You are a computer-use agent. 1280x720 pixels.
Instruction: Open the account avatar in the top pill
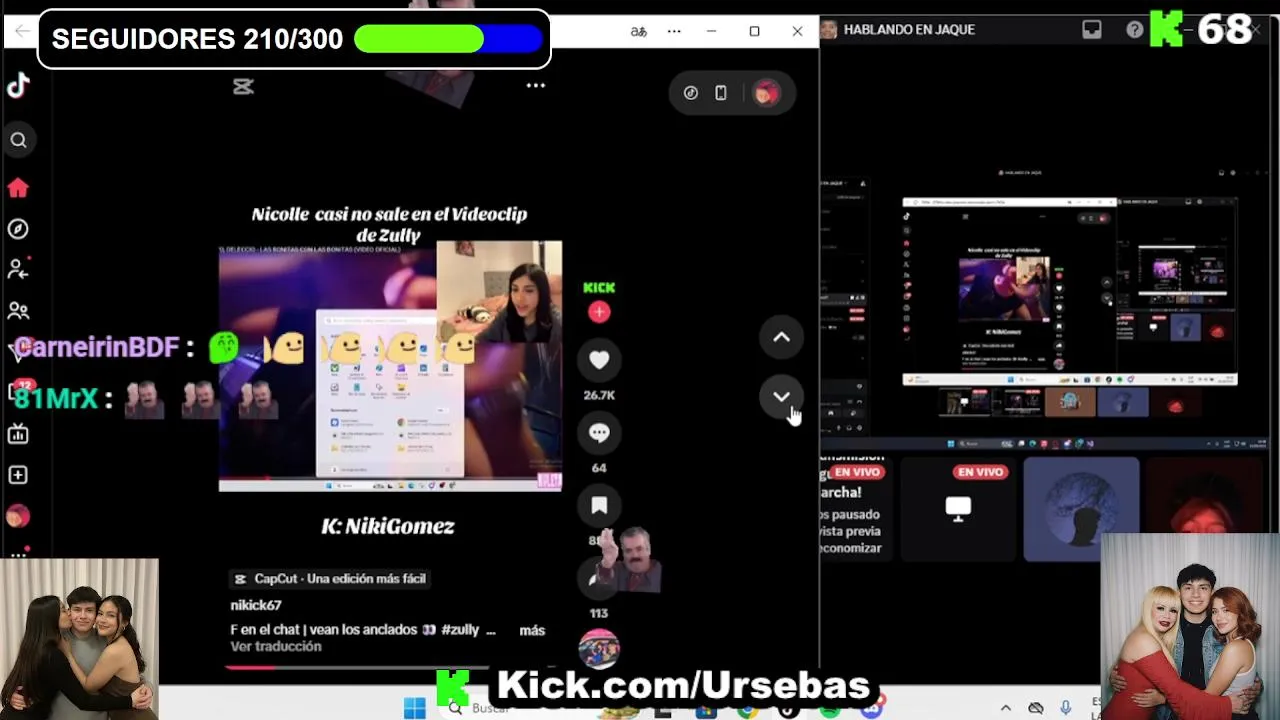[x=766, y=93]
